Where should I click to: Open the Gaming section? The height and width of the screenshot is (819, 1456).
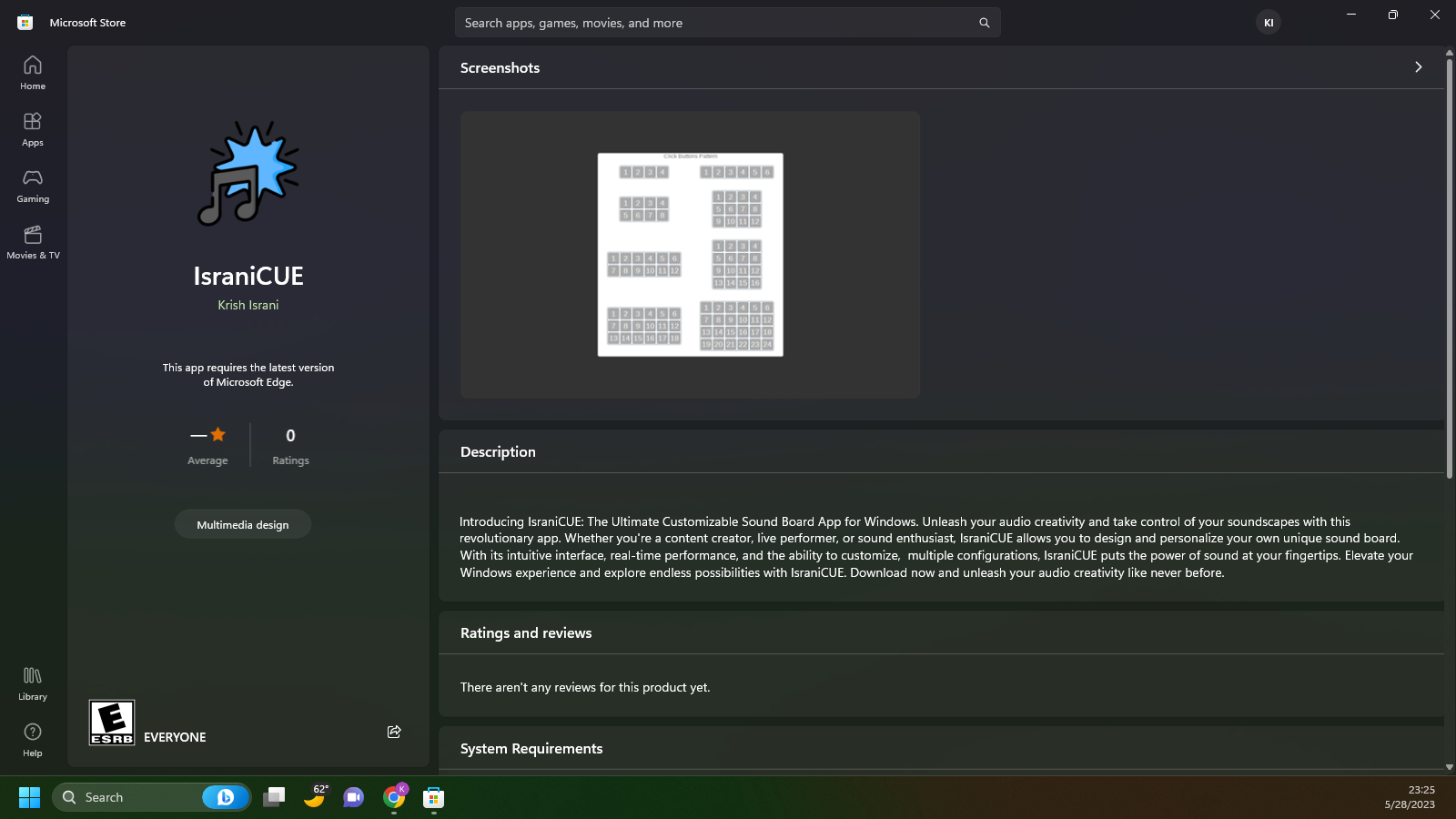(33, 186)
